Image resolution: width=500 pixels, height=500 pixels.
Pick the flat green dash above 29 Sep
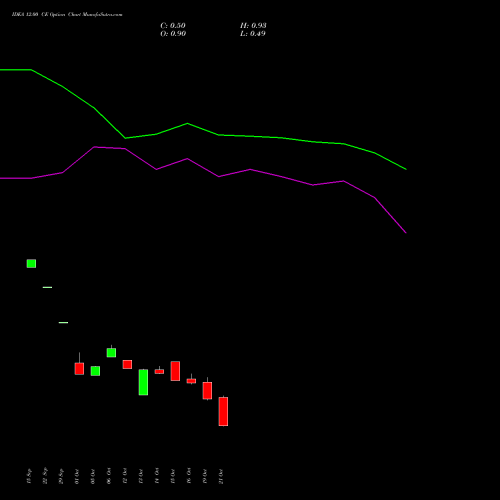[x=63, y=322]
